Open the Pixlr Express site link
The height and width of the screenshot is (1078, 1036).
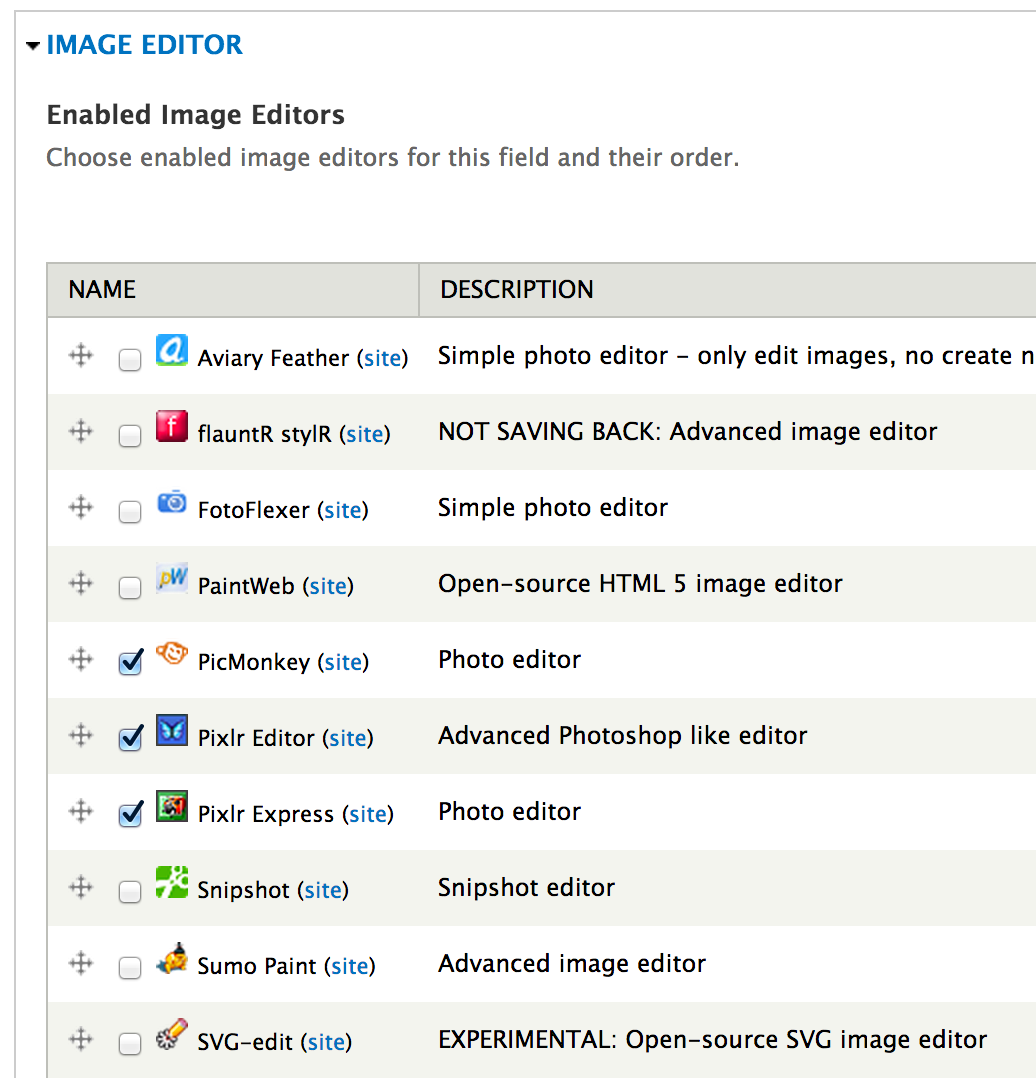pyautogui.click(x=368, y=814)
